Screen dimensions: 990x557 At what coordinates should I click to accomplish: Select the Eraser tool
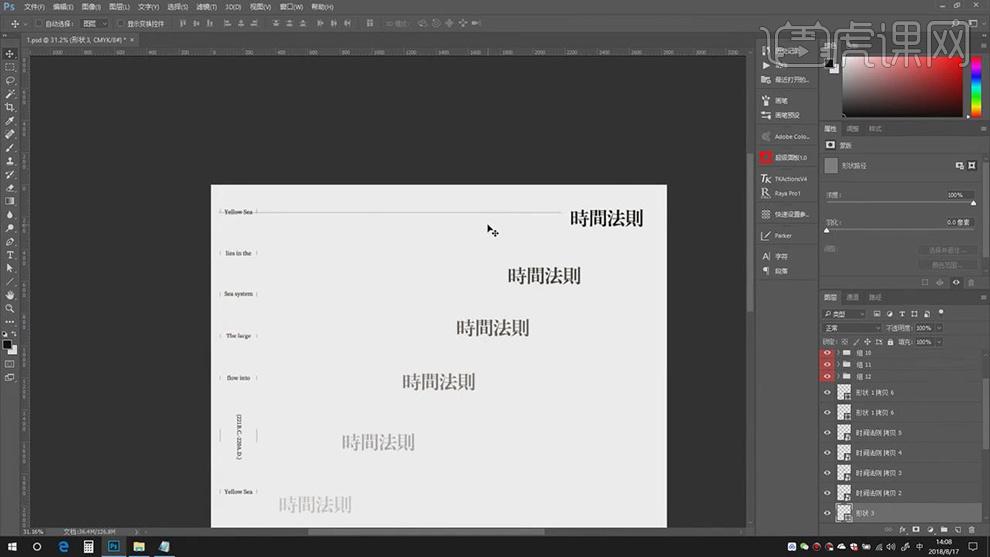(x=9, y=188)
